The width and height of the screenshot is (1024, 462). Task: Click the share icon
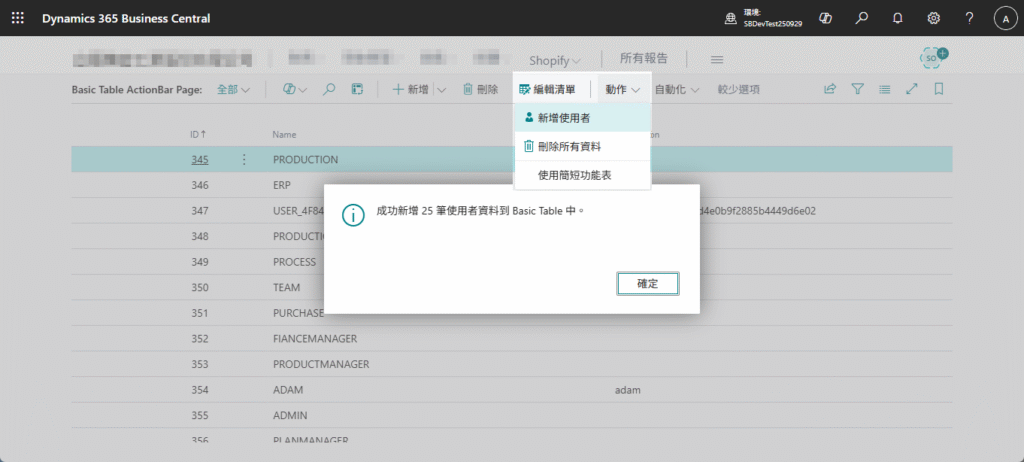pos(829,90)
